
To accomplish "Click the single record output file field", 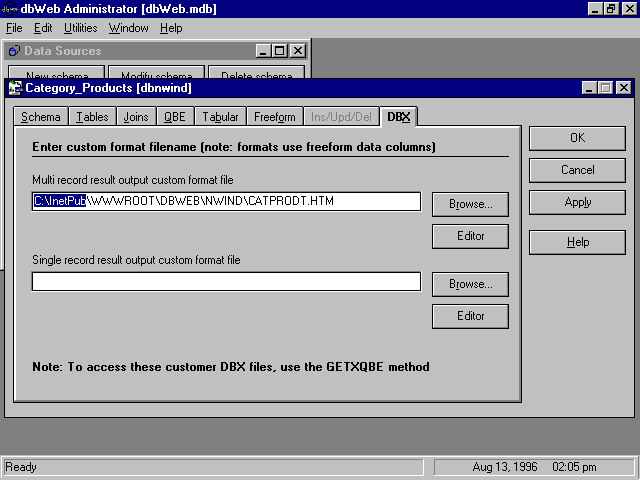I will tap(226, 282).
